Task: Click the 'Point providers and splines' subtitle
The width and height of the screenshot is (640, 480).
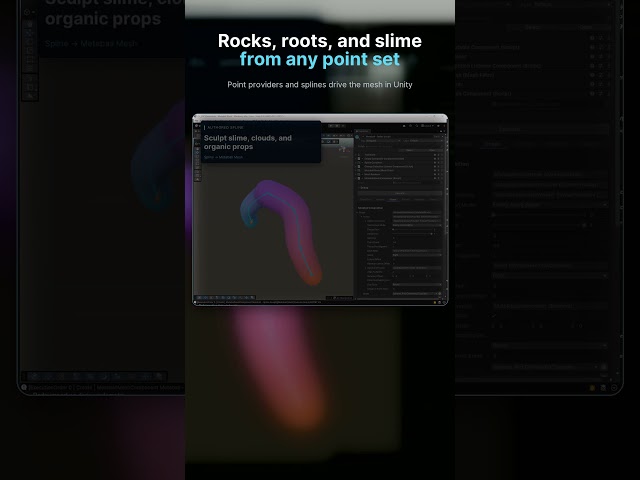Action: coord(320,84)
